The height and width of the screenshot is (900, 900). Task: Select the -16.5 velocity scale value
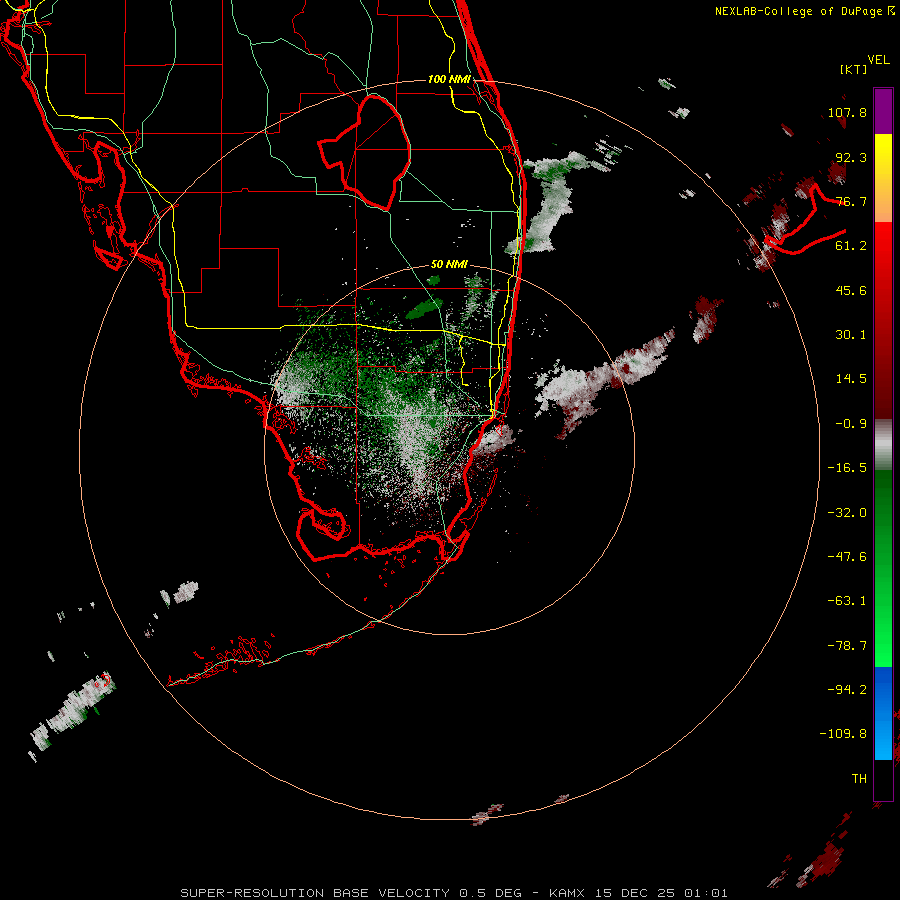(847, 468)
